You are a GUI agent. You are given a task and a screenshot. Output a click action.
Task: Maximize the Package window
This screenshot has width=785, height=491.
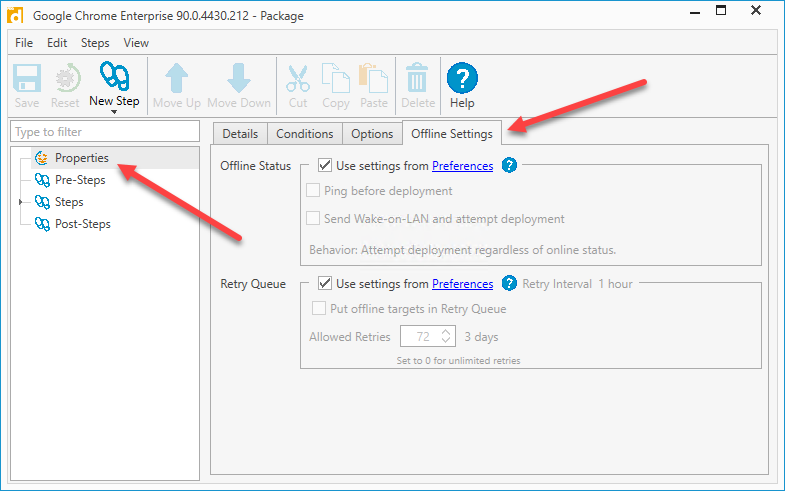tap(721, 10)
